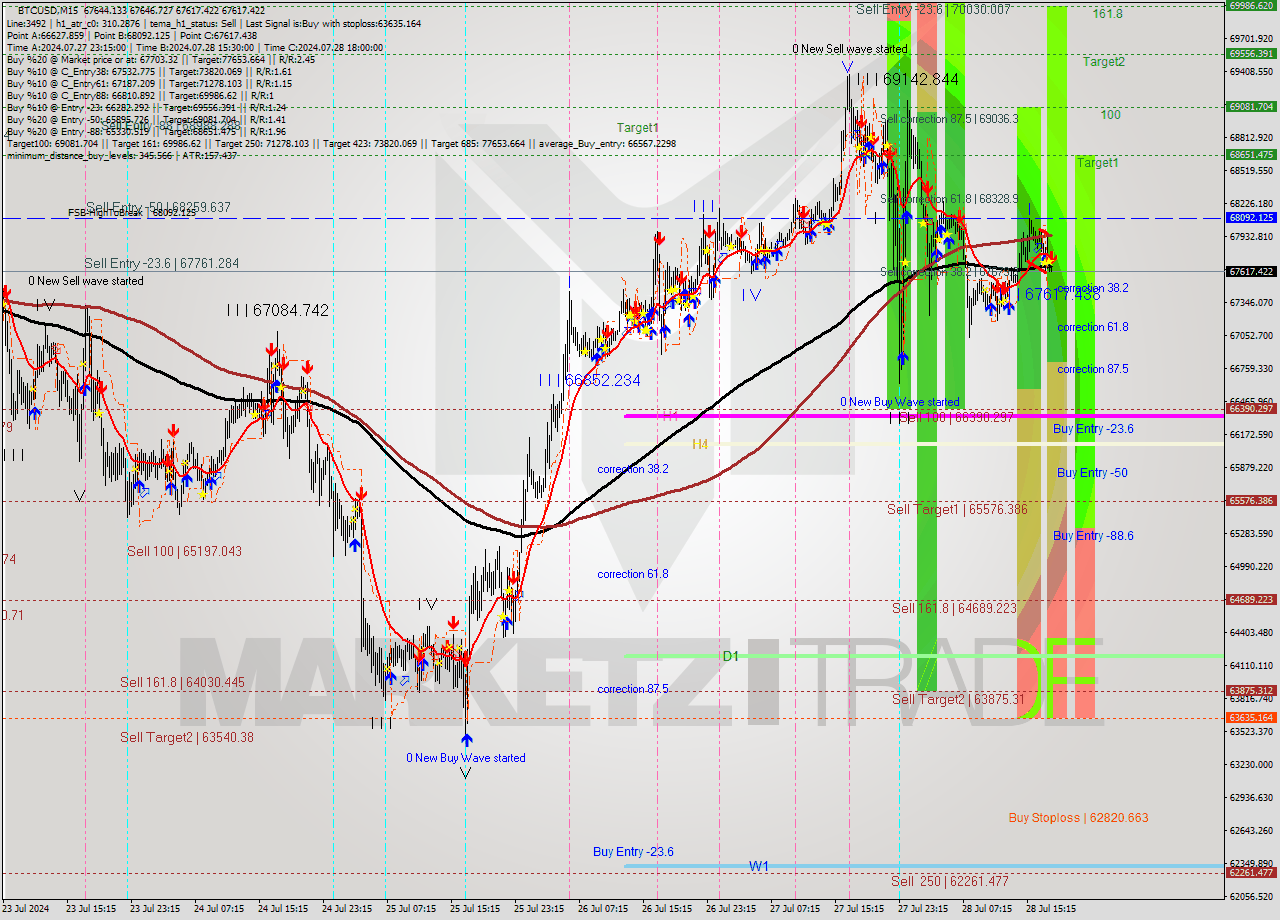Click the 'D1' timeframe line label
Image resolution: width=1280 pixels, height=920 pixels.
coord(730,656)
